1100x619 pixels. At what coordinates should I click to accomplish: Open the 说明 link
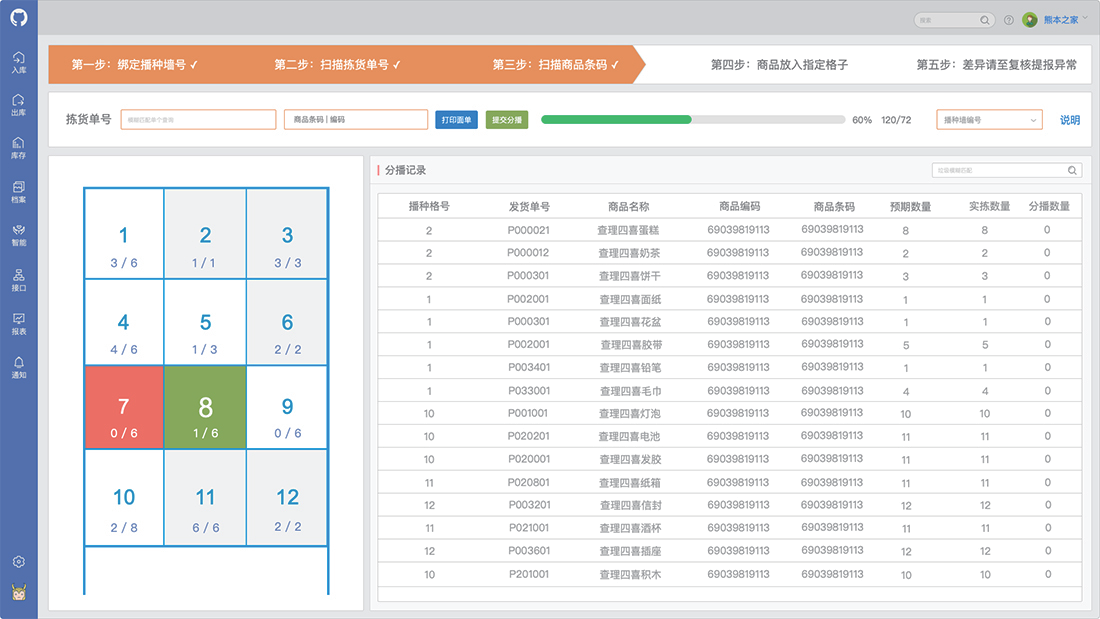pos(1070,120)
